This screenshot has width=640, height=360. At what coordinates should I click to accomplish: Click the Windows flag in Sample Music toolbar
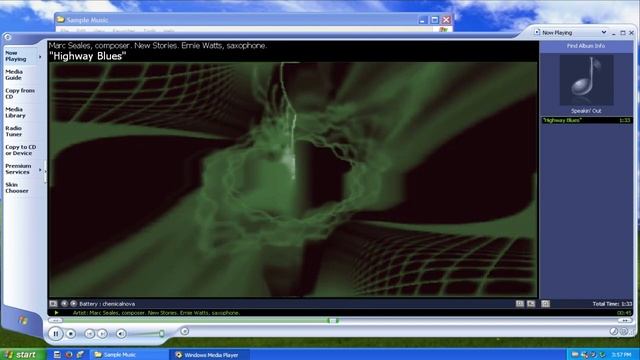444,29
